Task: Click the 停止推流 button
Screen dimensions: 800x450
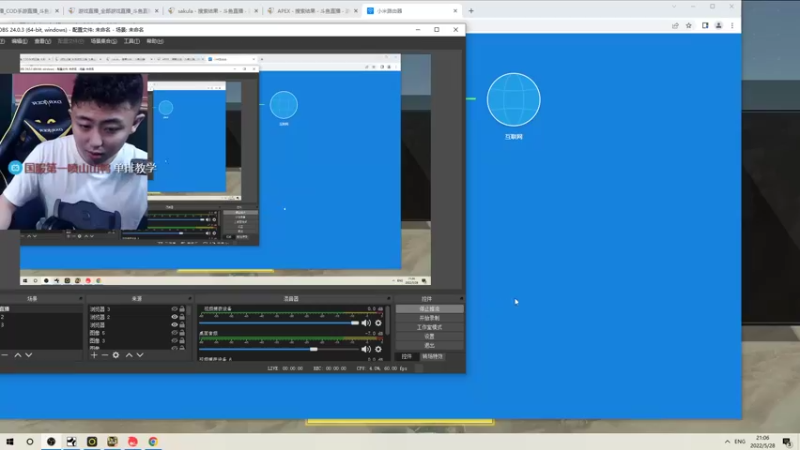Action: tap(430, 309)
